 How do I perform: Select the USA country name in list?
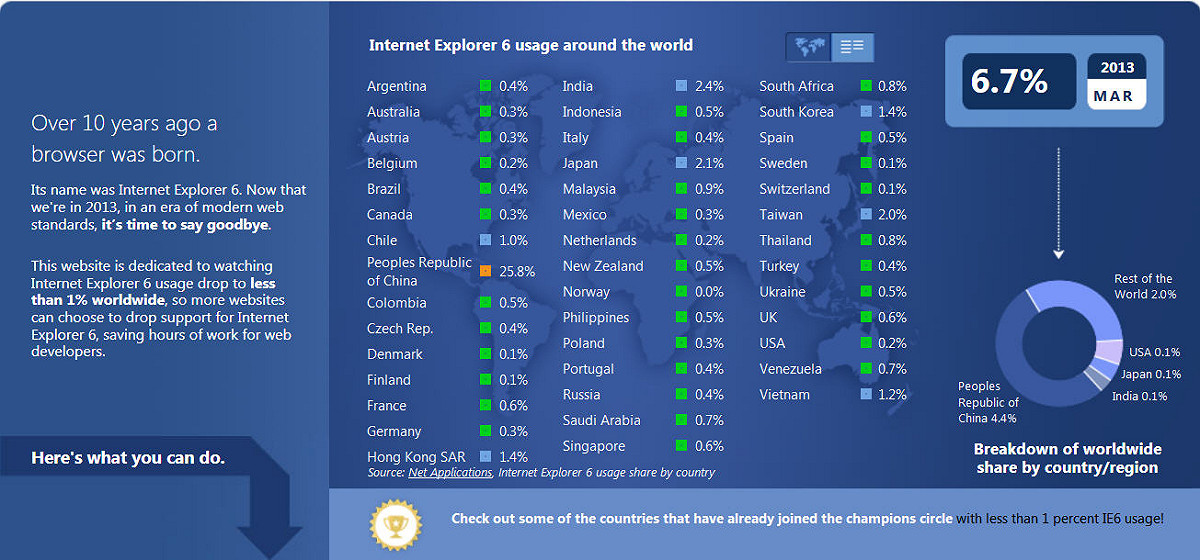pyautogui.click(x=773, y=343)
